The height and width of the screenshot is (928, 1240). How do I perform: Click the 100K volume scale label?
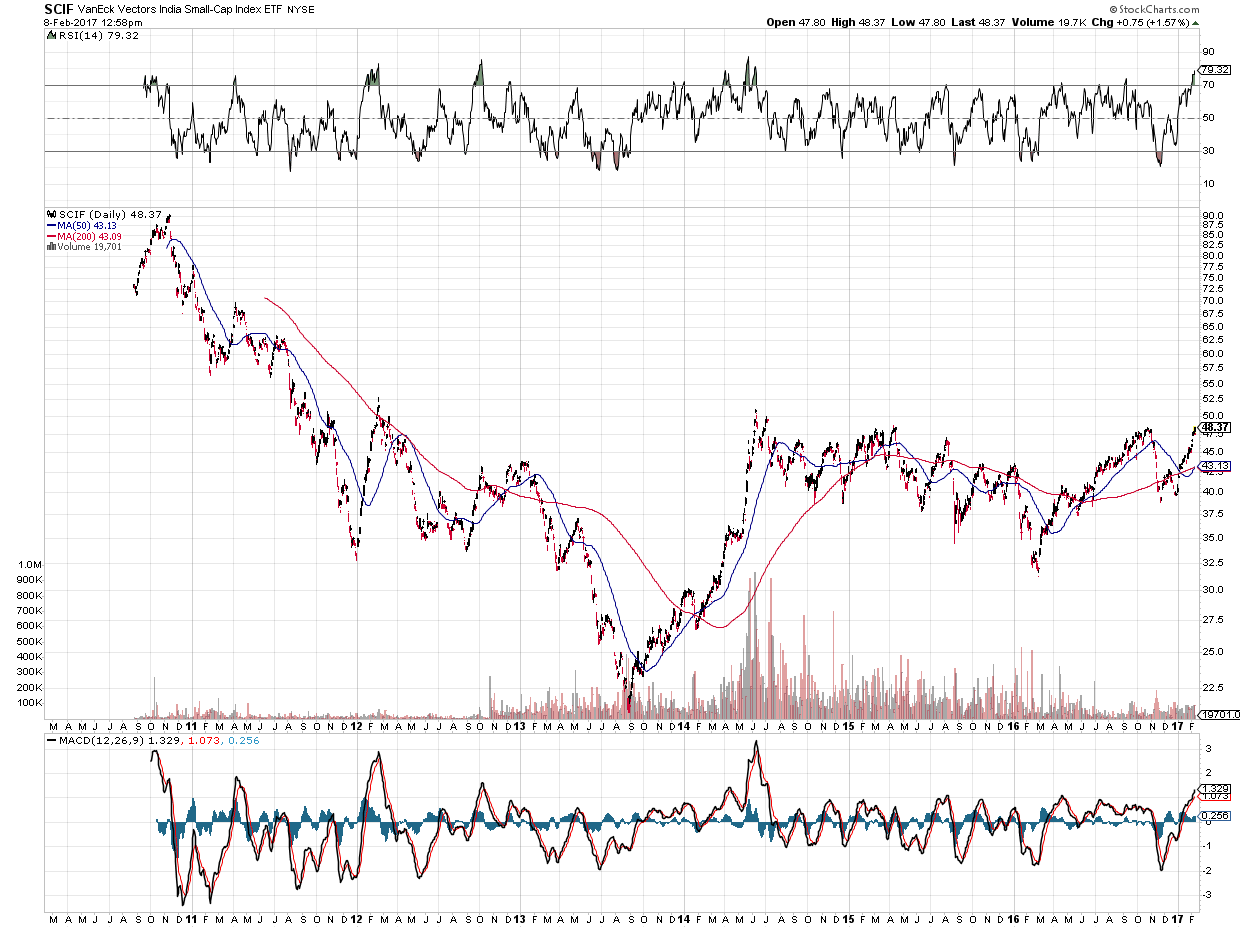click(x=30, y=702)
